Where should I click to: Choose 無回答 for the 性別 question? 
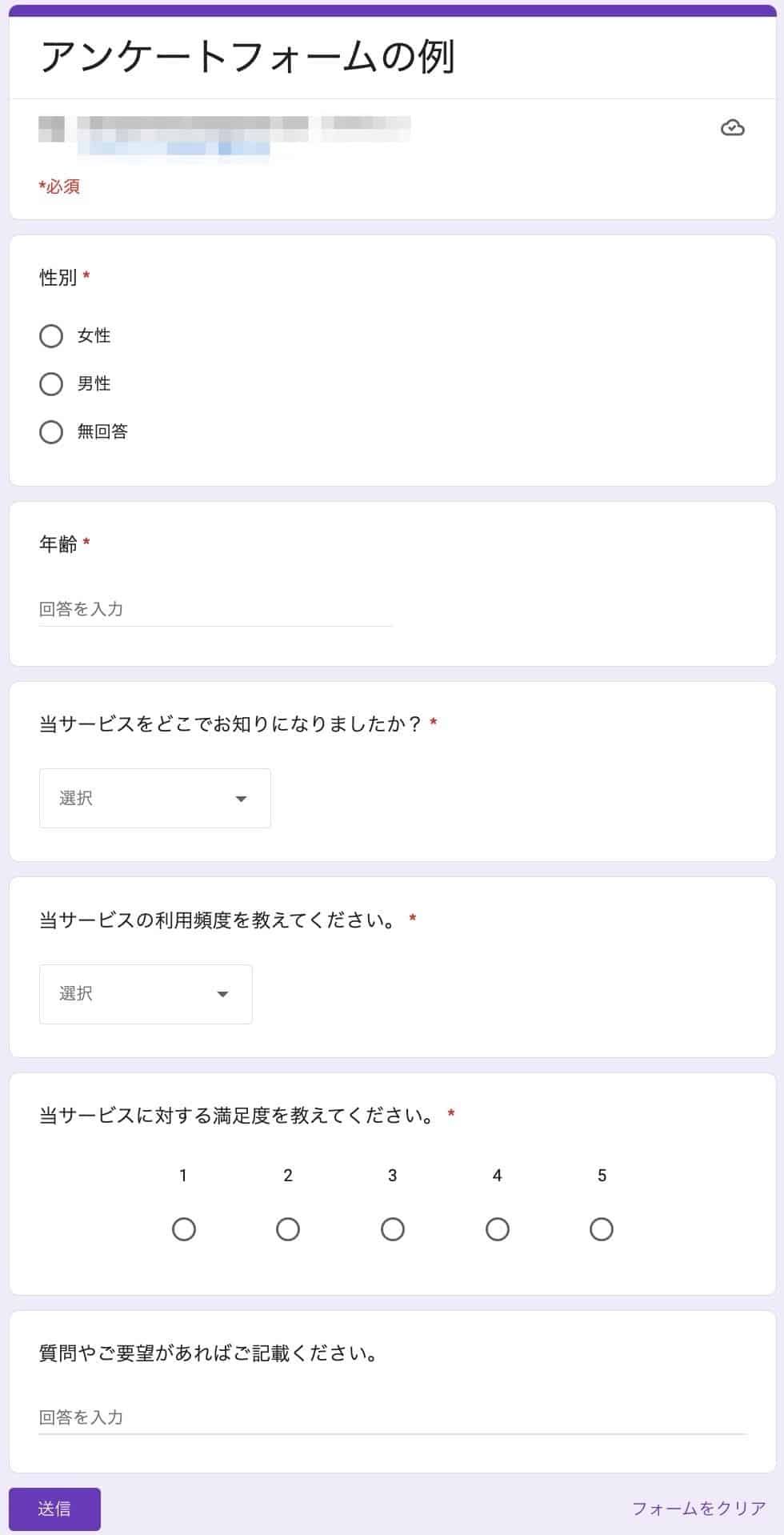point(52,431)
